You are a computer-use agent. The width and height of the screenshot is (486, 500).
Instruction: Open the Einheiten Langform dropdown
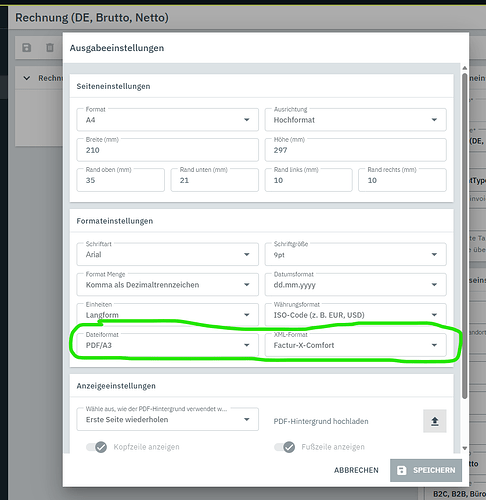(167, 315)
